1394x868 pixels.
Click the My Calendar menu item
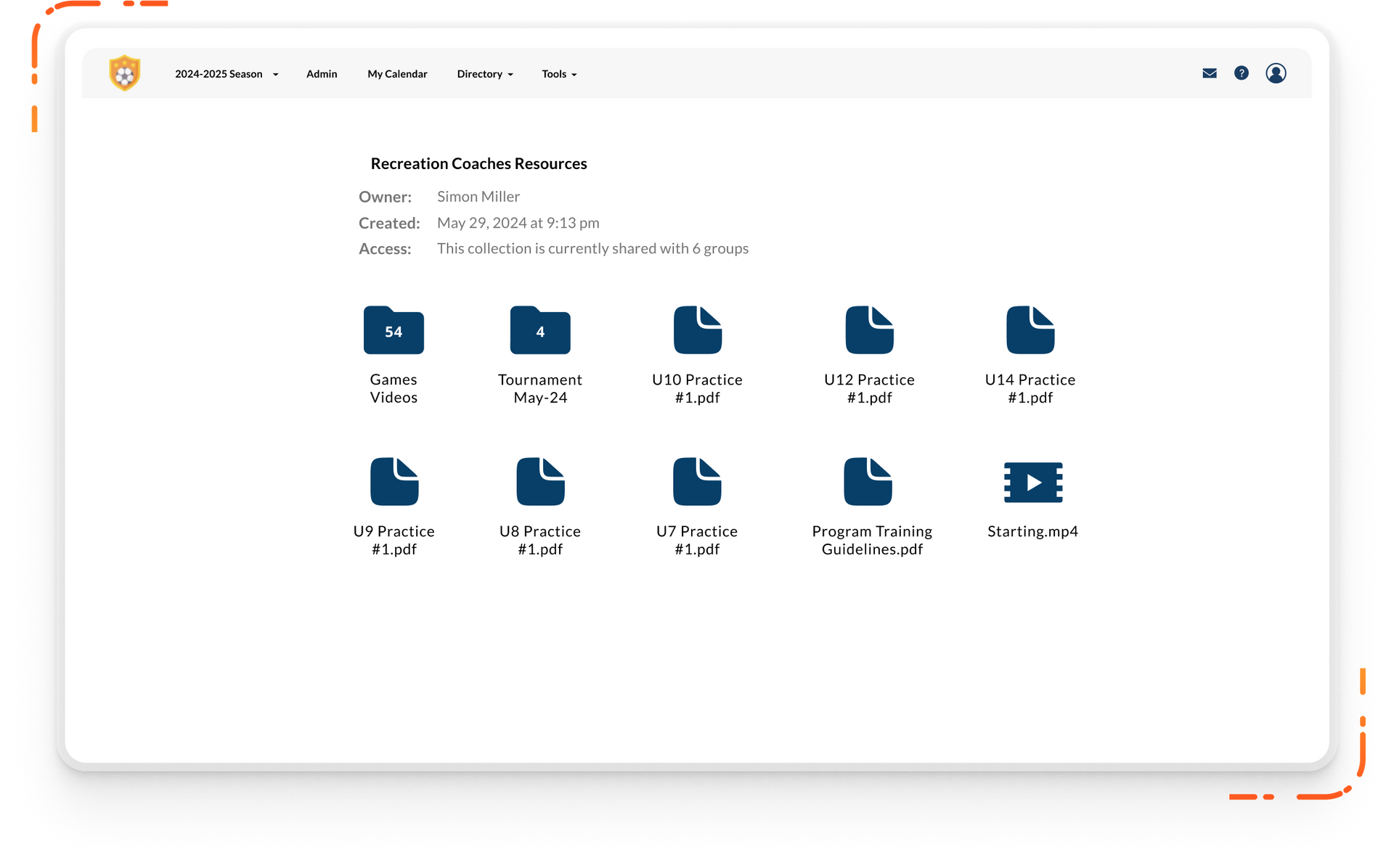coord(397,73)
